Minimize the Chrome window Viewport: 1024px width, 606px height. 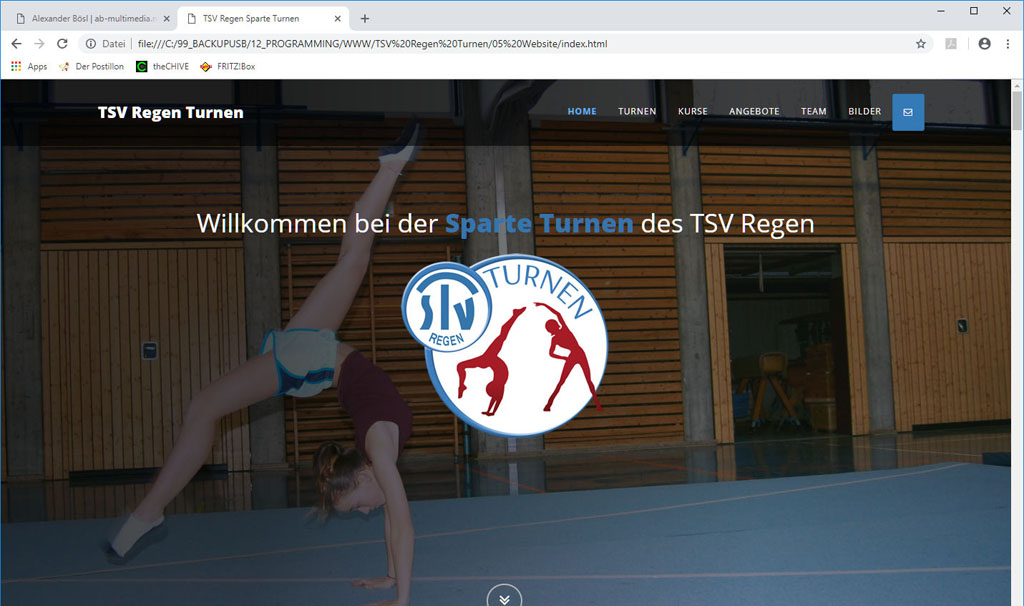[x=941, y=11]
